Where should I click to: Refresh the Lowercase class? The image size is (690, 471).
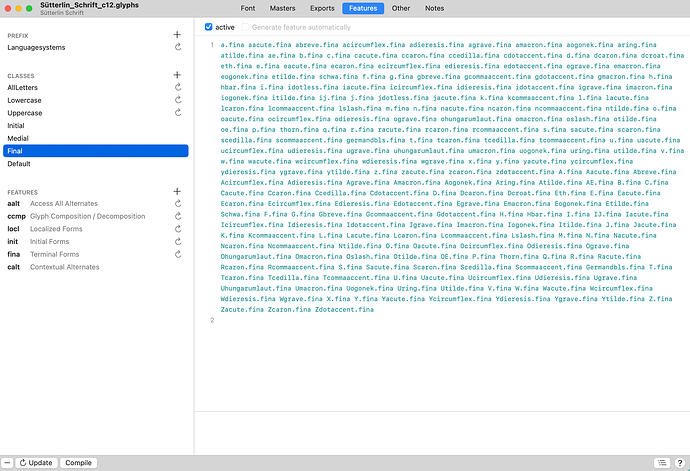point(178,100)
